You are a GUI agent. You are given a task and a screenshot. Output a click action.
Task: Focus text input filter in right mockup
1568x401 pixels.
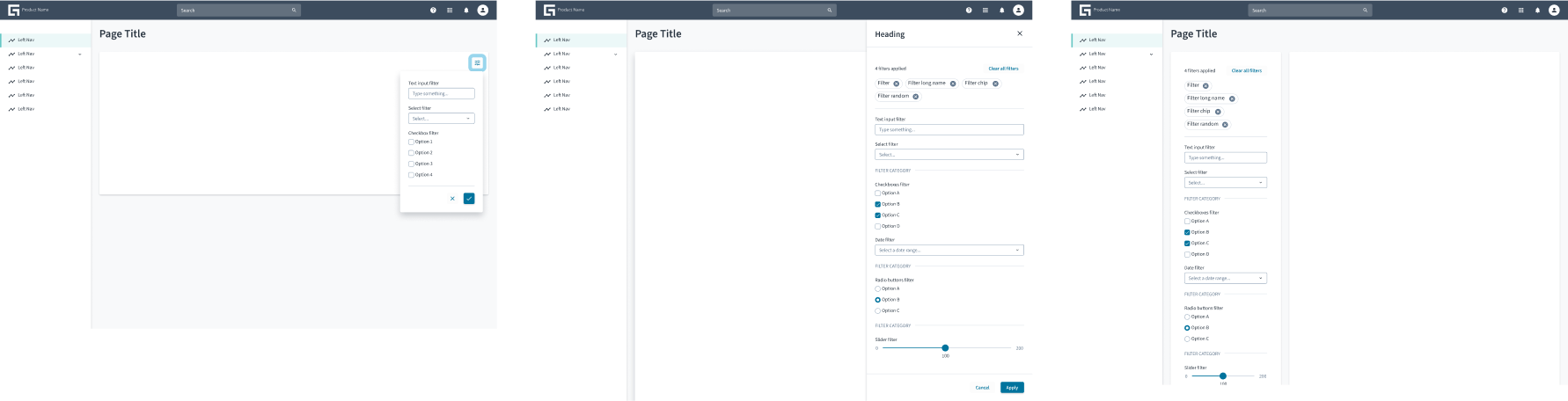point(1226,157)
